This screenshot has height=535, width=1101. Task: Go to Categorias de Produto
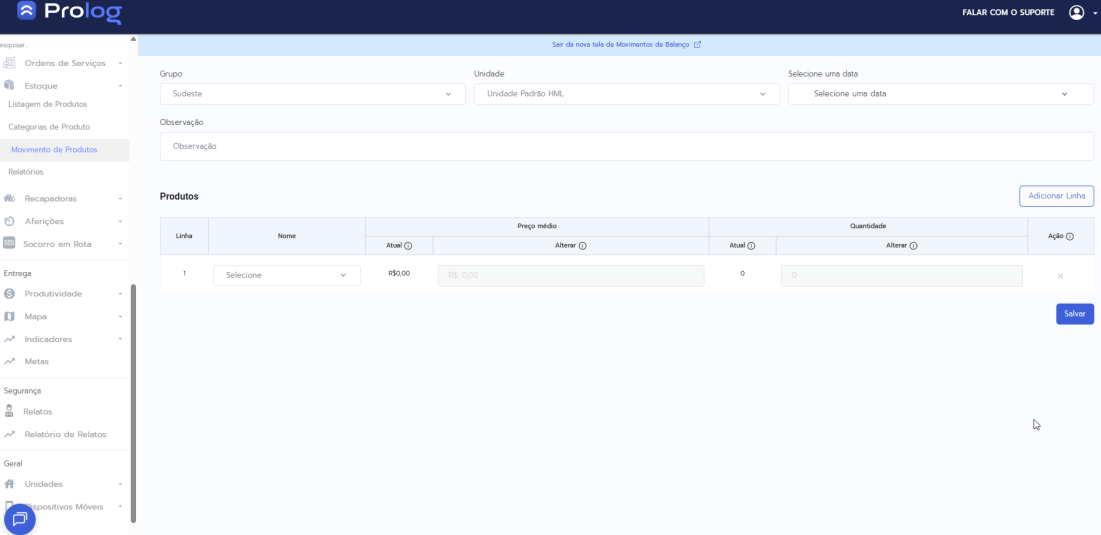point(49,127)
